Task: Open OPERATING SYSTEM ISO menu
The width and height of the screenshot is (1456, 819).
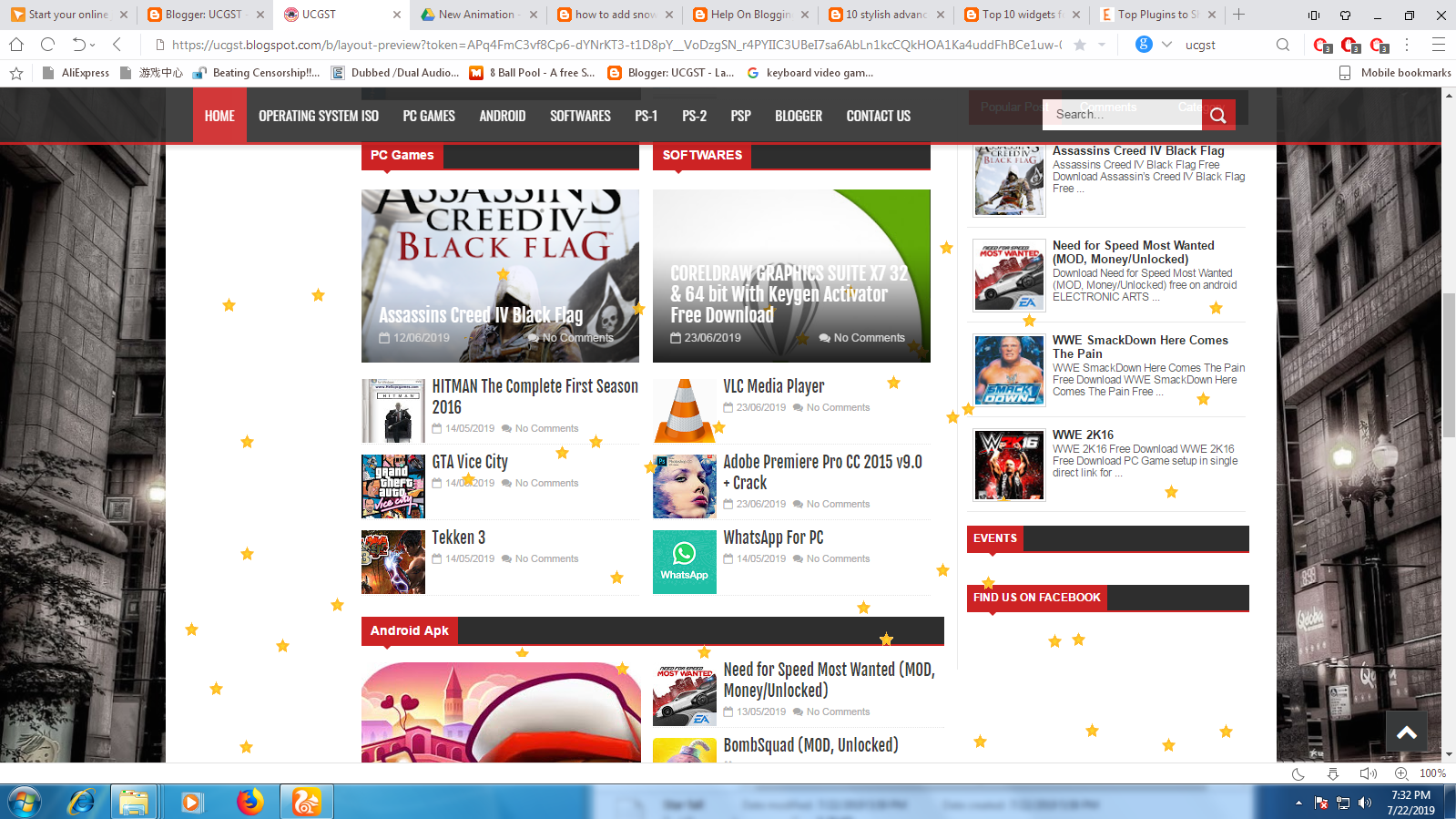Action: tap(319, 116)
